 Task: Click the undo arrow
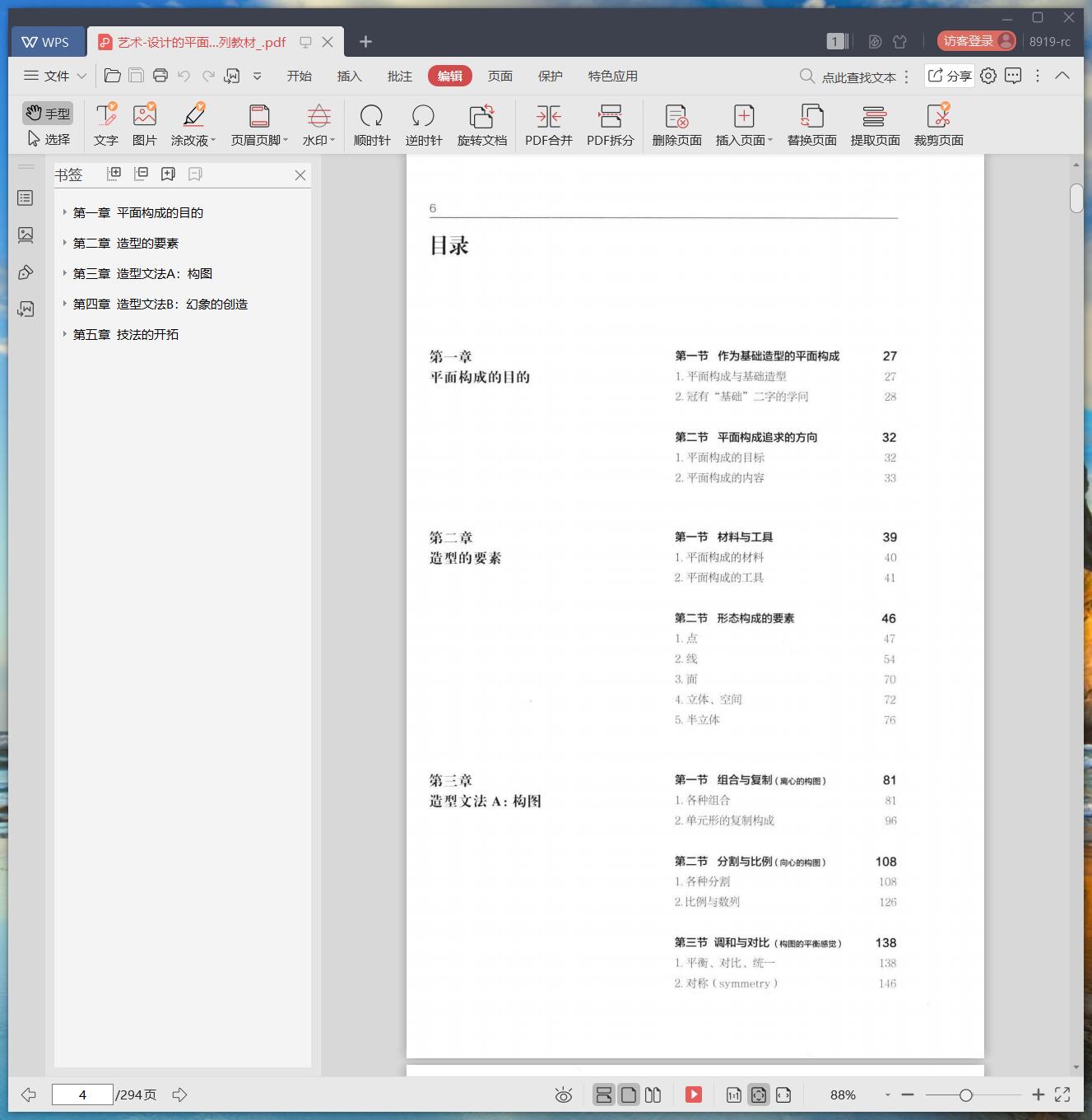[x=184, y=76]
